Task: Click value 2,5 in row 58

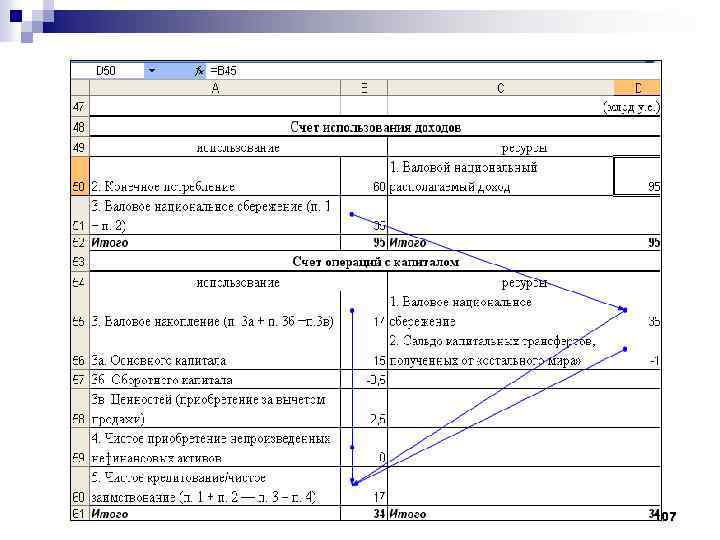Action: 378,419
